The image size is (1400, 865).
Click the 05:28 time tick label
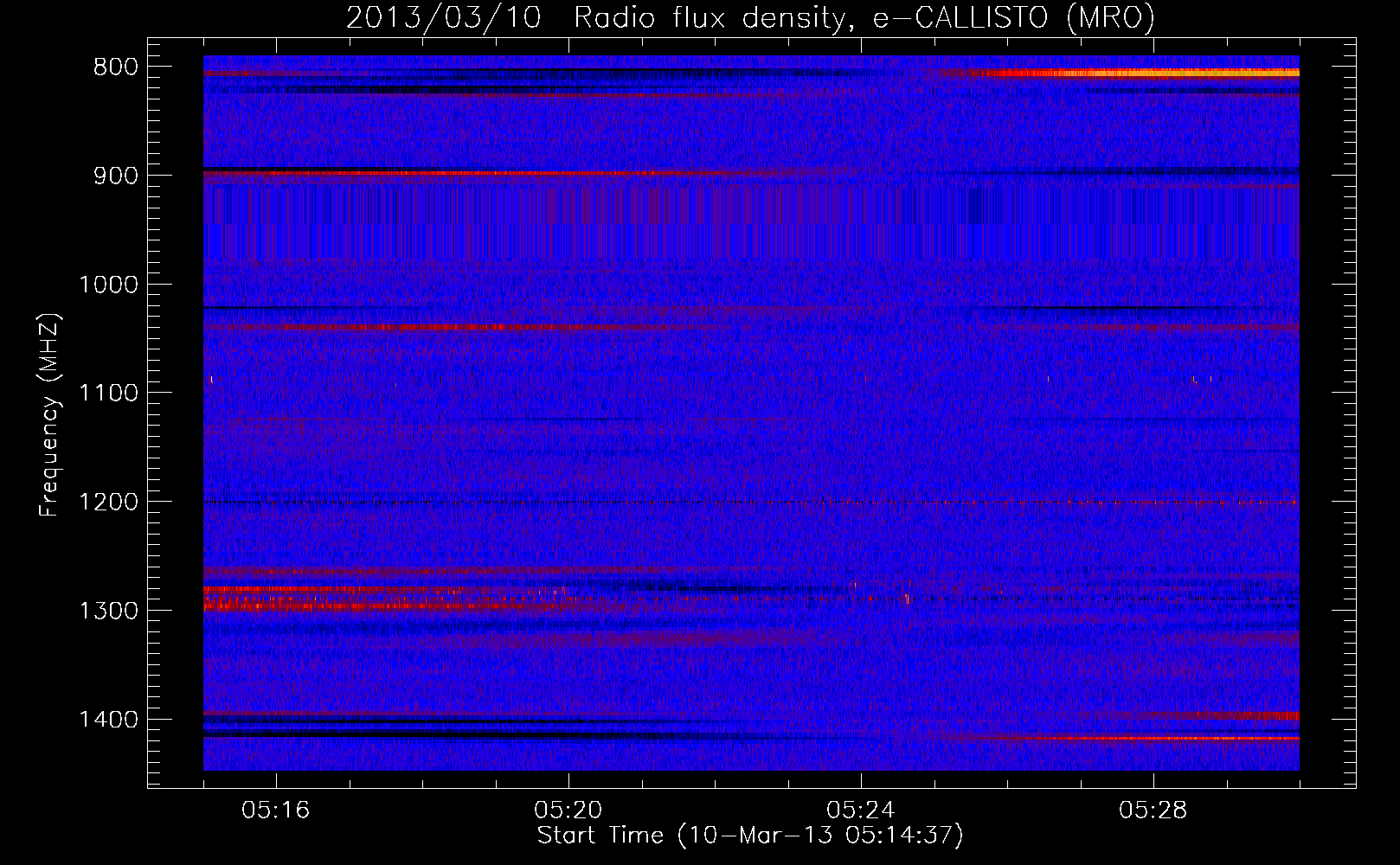pos(1153,811)
